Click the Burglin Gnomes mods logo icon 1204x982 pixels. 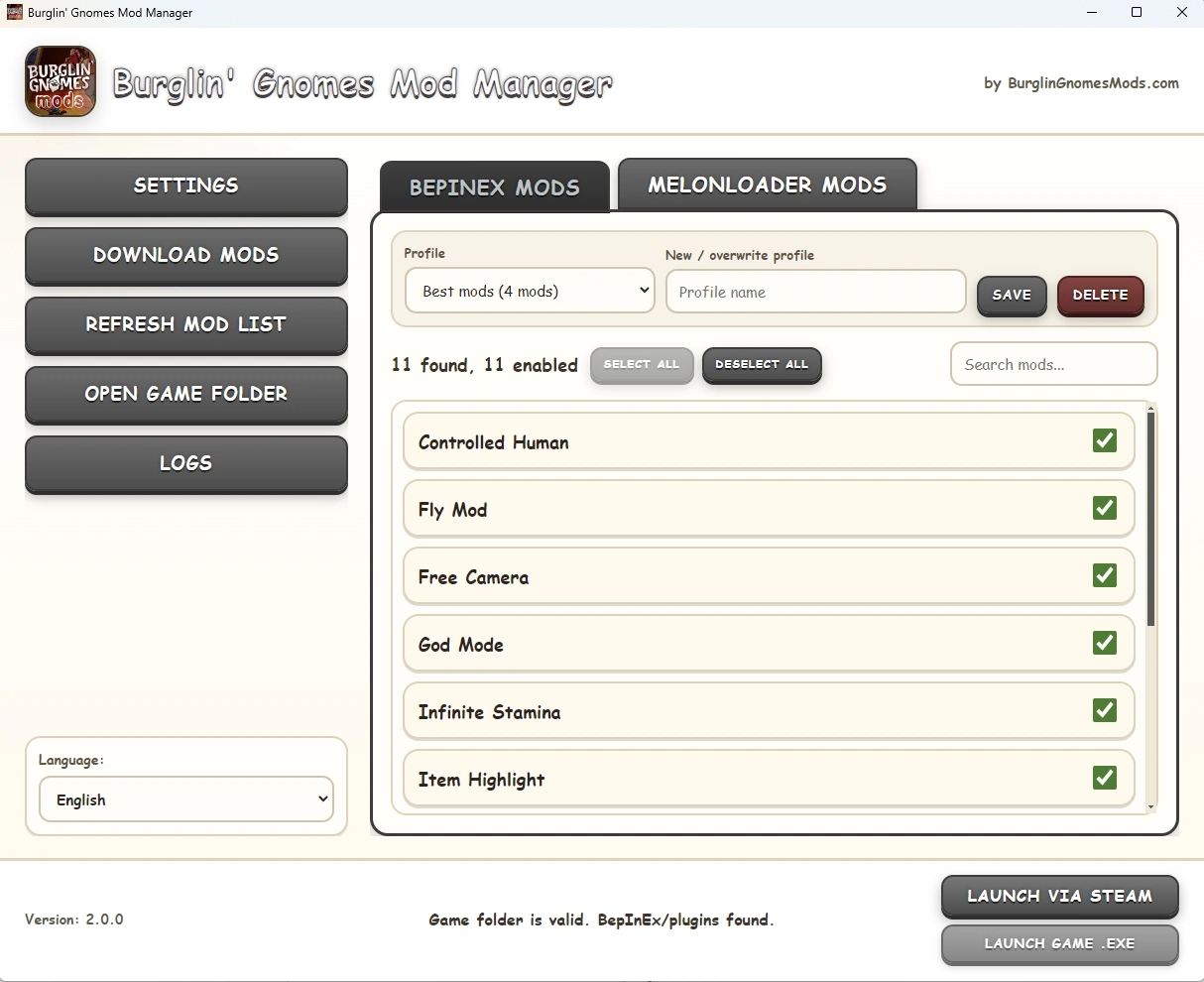[60, 81]
